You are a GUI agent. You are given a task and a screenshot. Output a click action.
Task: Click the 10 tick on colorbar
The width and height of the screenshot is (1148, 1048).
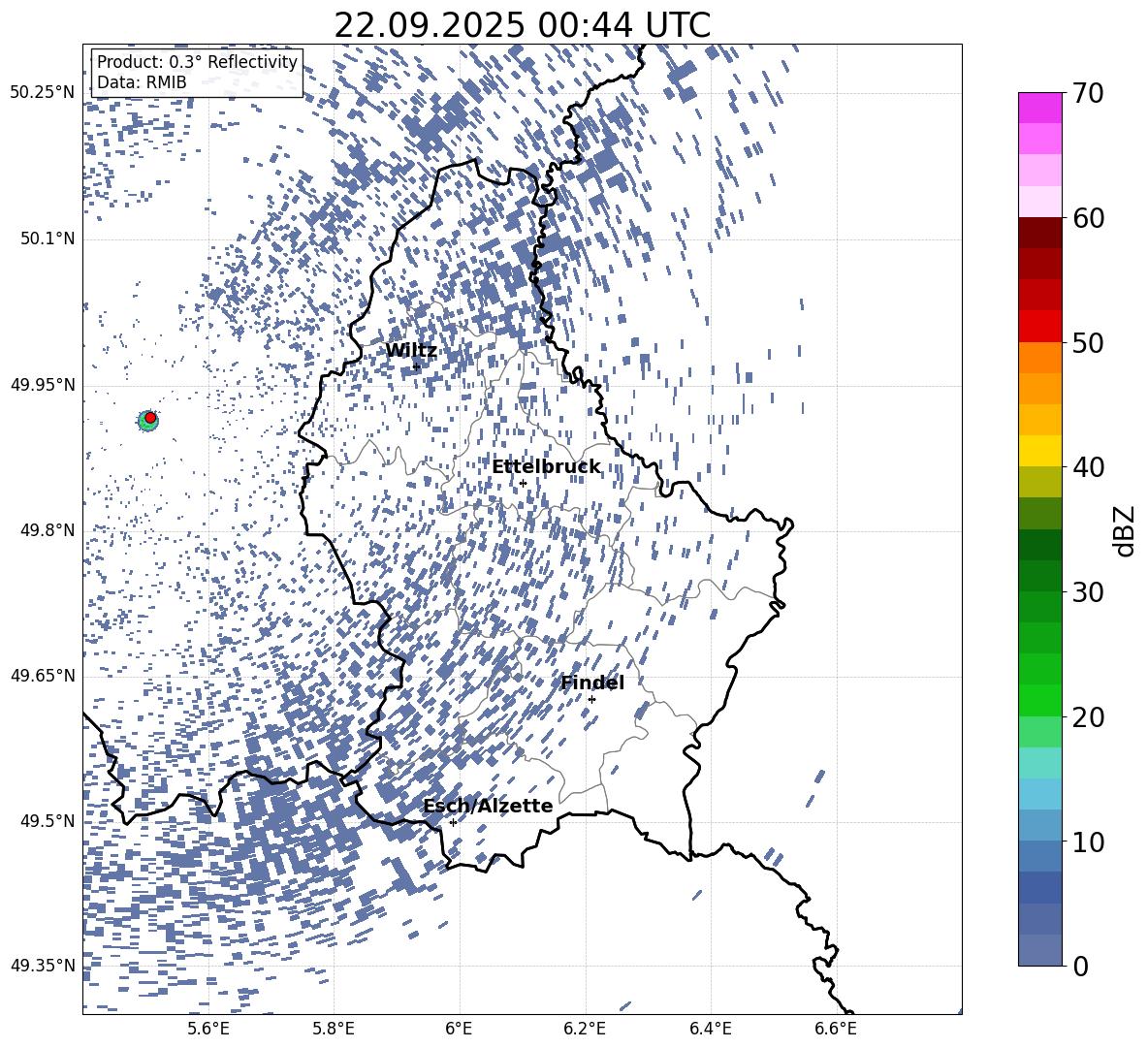[1088, 842]
